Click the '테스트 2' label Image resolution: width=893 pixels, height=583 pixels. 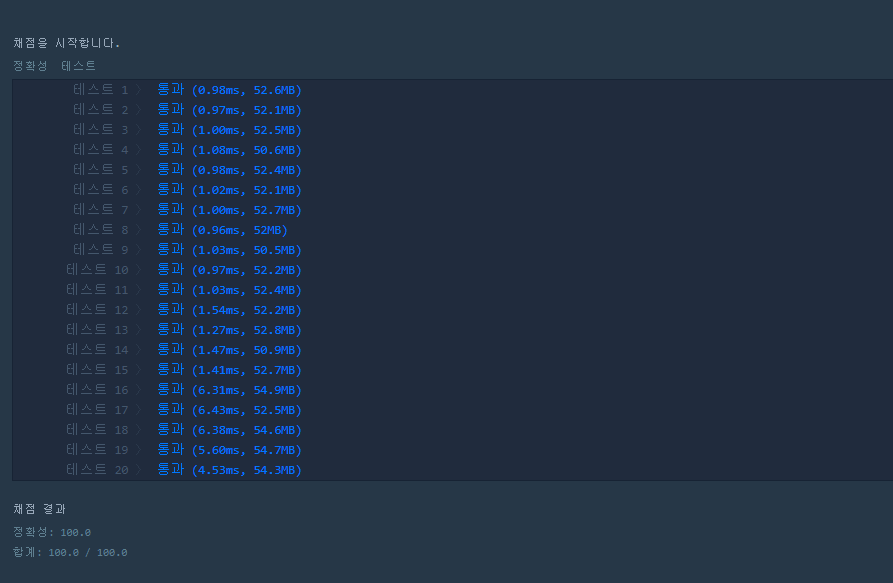101,110
